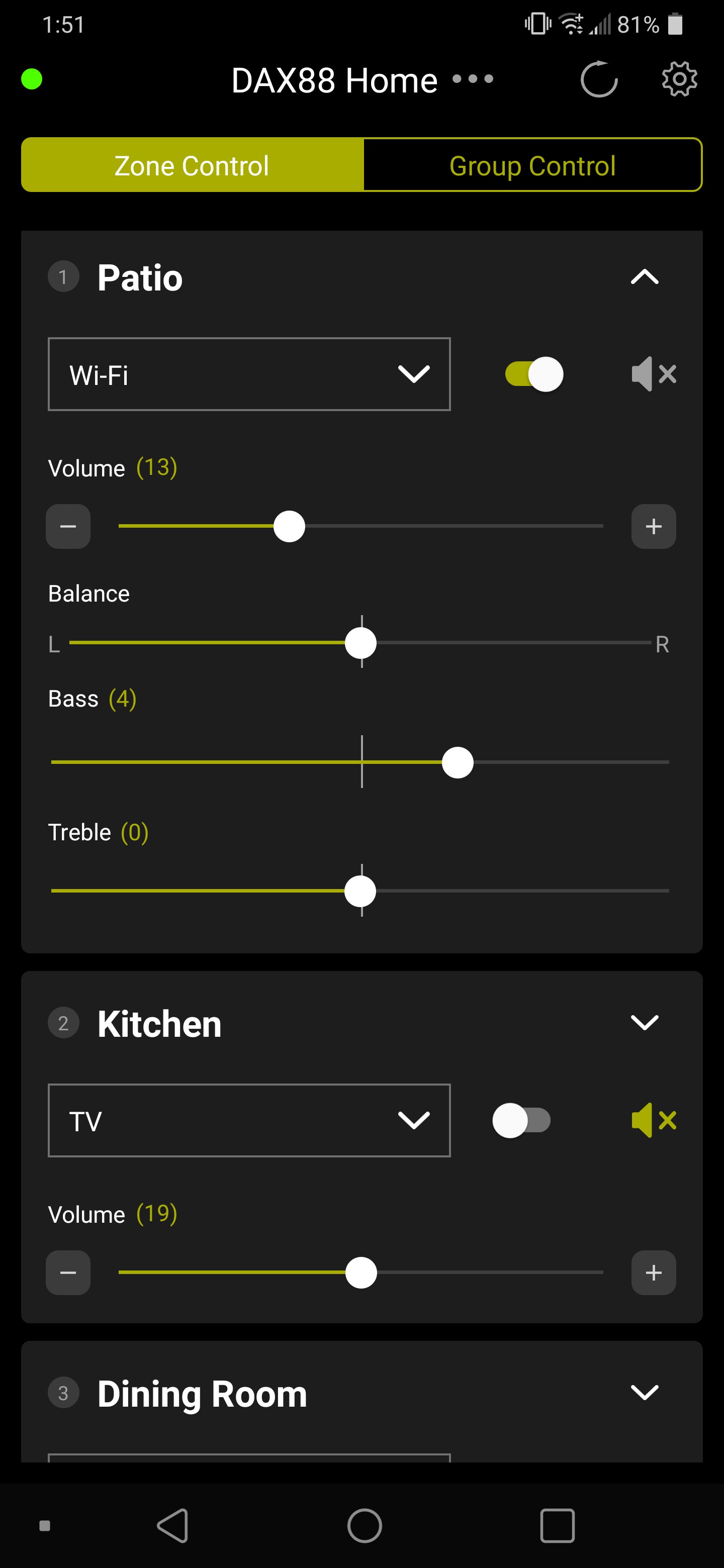Click the Patio Bass slider handle

tap(458, 763)
